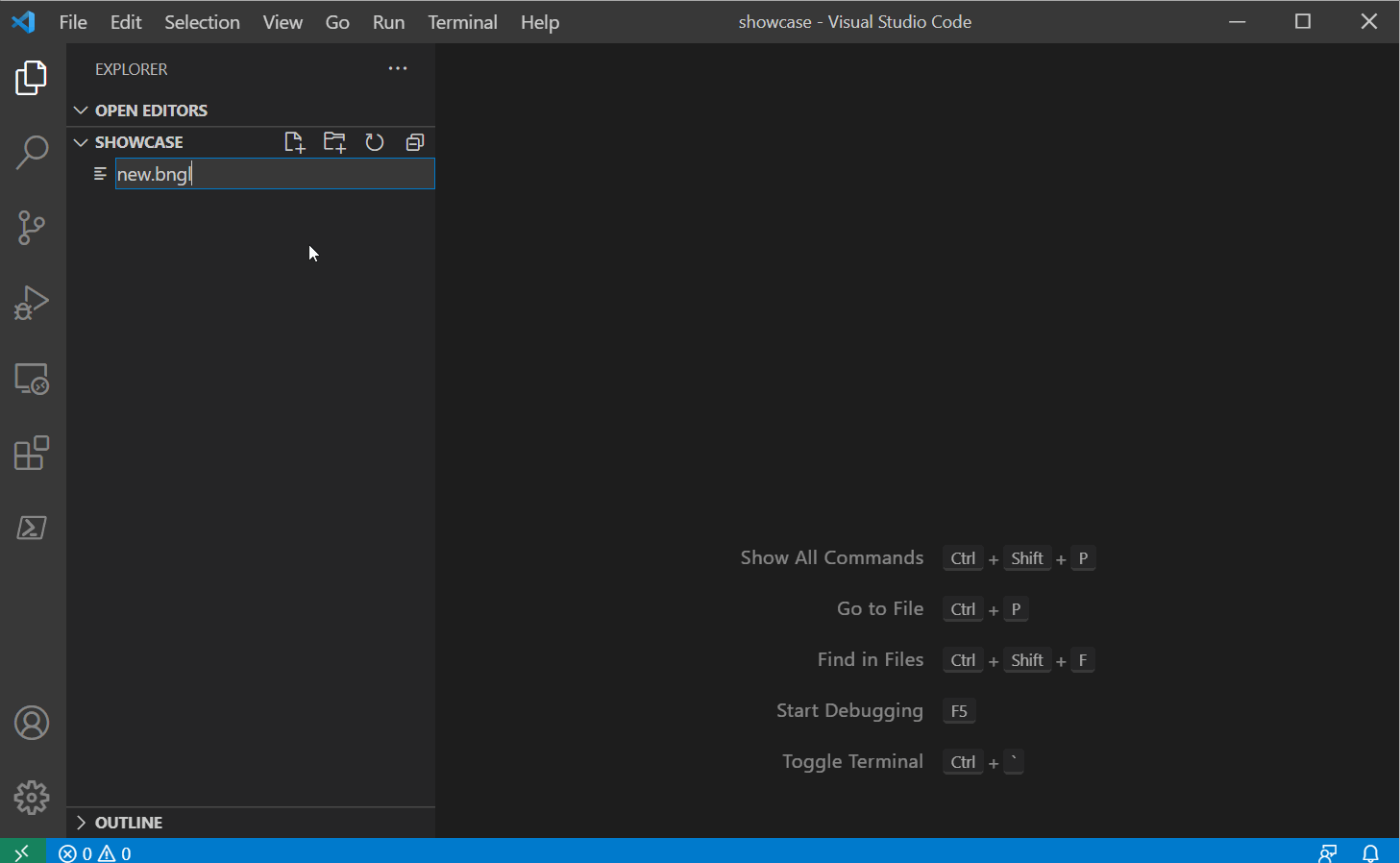Click the Toggle Terminal hint text
The height and width of the screenshot is (863, 1400).
853,761
